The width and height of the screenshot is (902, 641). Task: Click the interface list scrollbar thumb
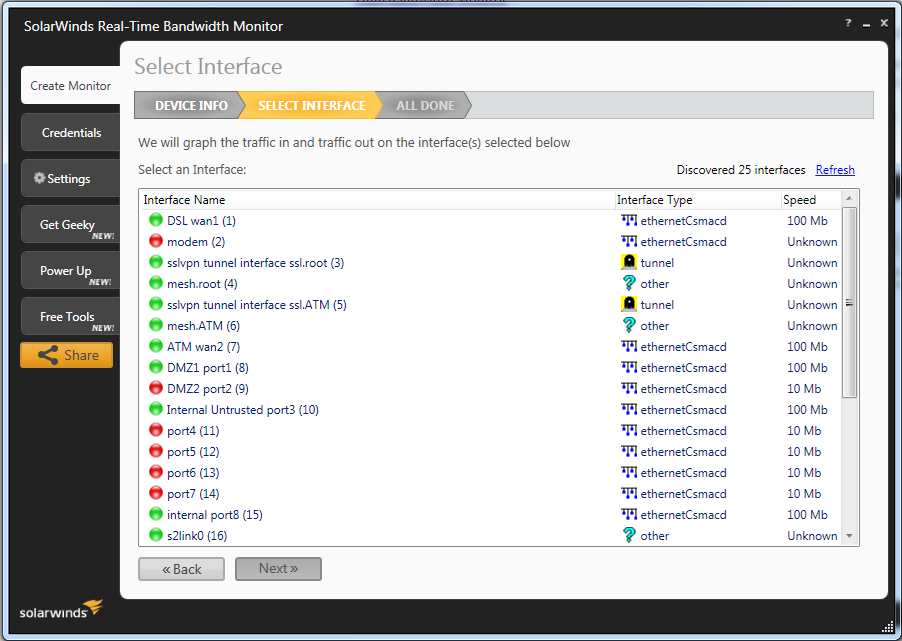pyautogui.click(x=849, y=303)
